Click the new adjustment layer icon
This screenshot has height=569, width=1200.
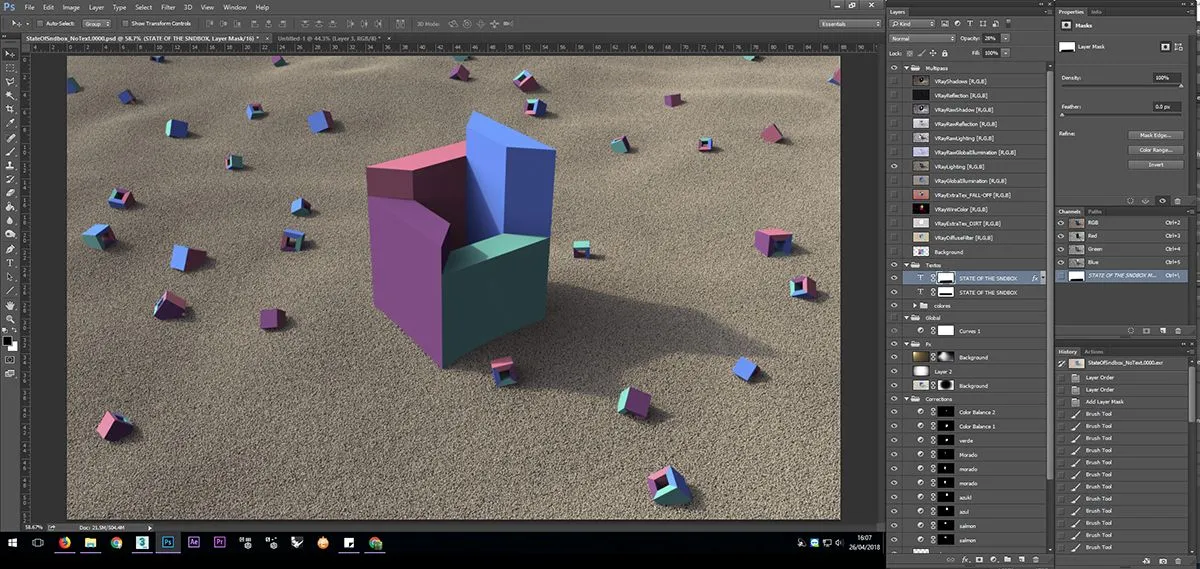click(993, 559)
